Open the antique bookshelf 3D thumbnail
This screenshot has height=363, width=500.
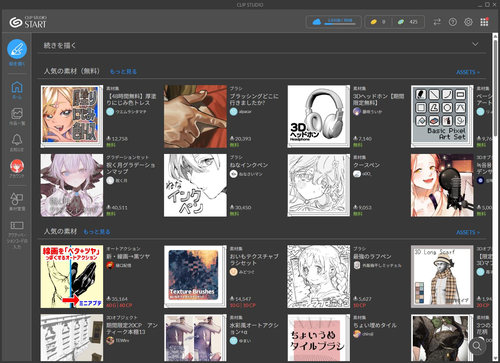click(72, 338)
